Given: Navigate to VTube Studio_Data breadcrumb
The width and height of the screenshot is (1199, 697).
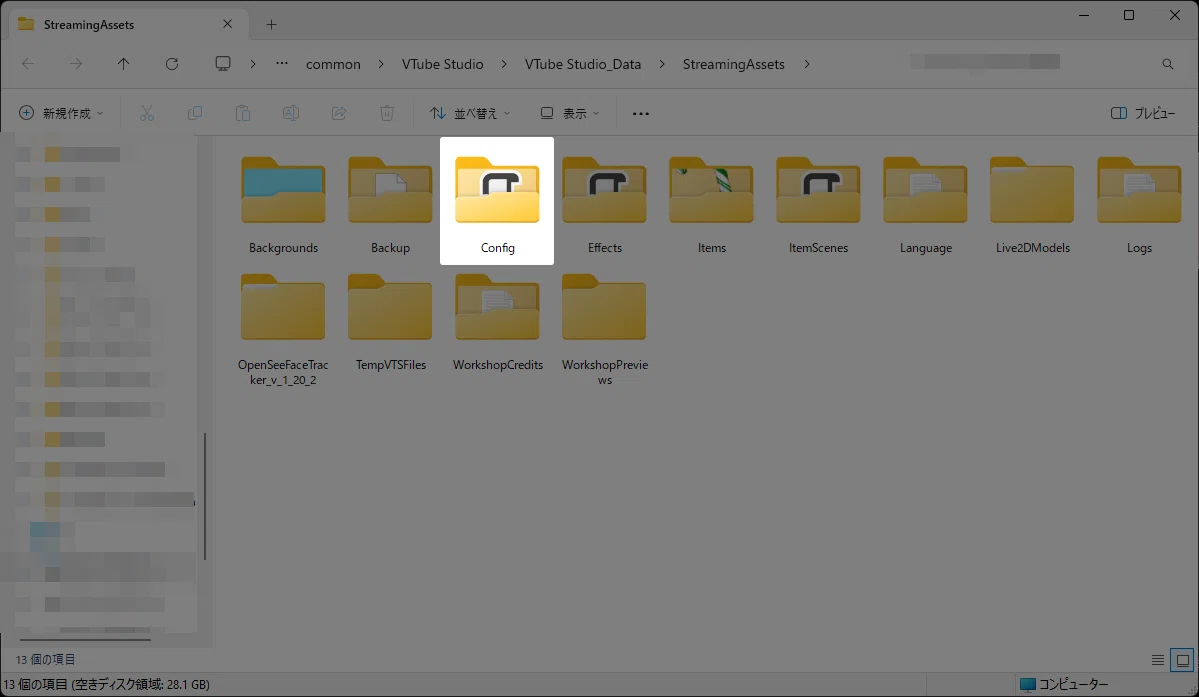Looking at the screenshot, I should click(583, 64).
